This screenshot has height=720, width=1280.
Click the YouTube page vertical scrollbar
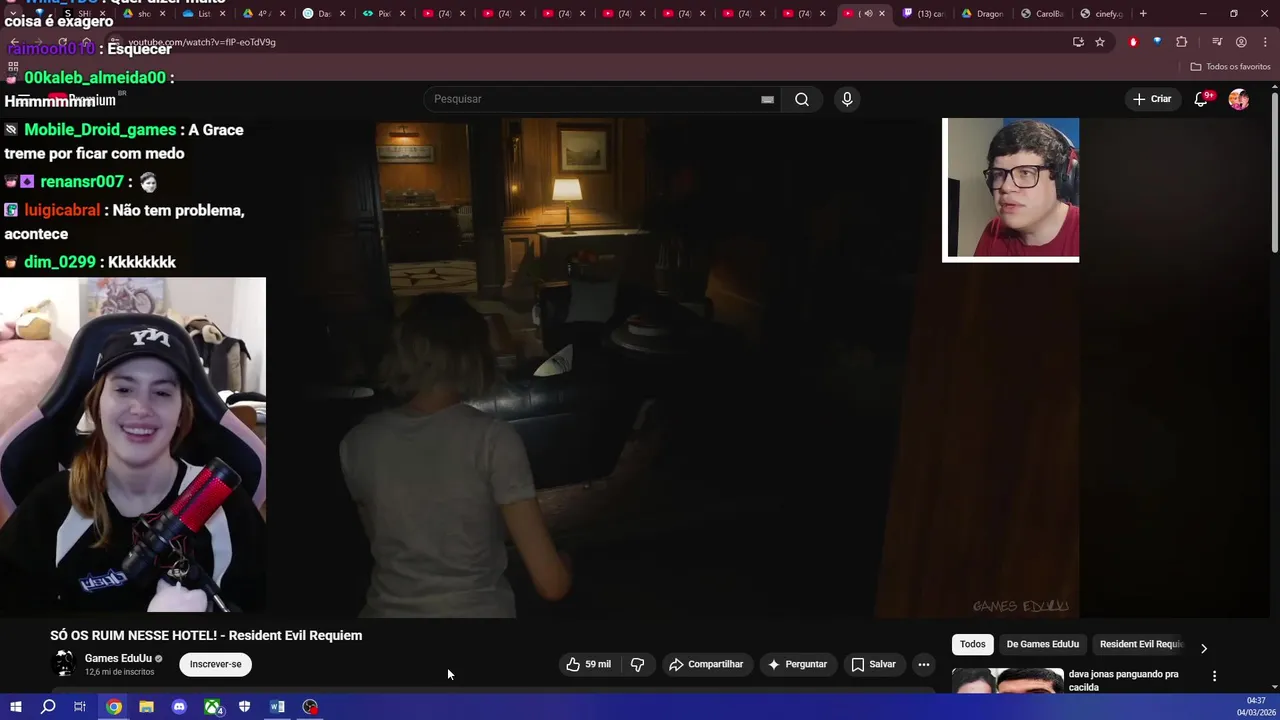pyautogui.click(x=1274, y=170)
